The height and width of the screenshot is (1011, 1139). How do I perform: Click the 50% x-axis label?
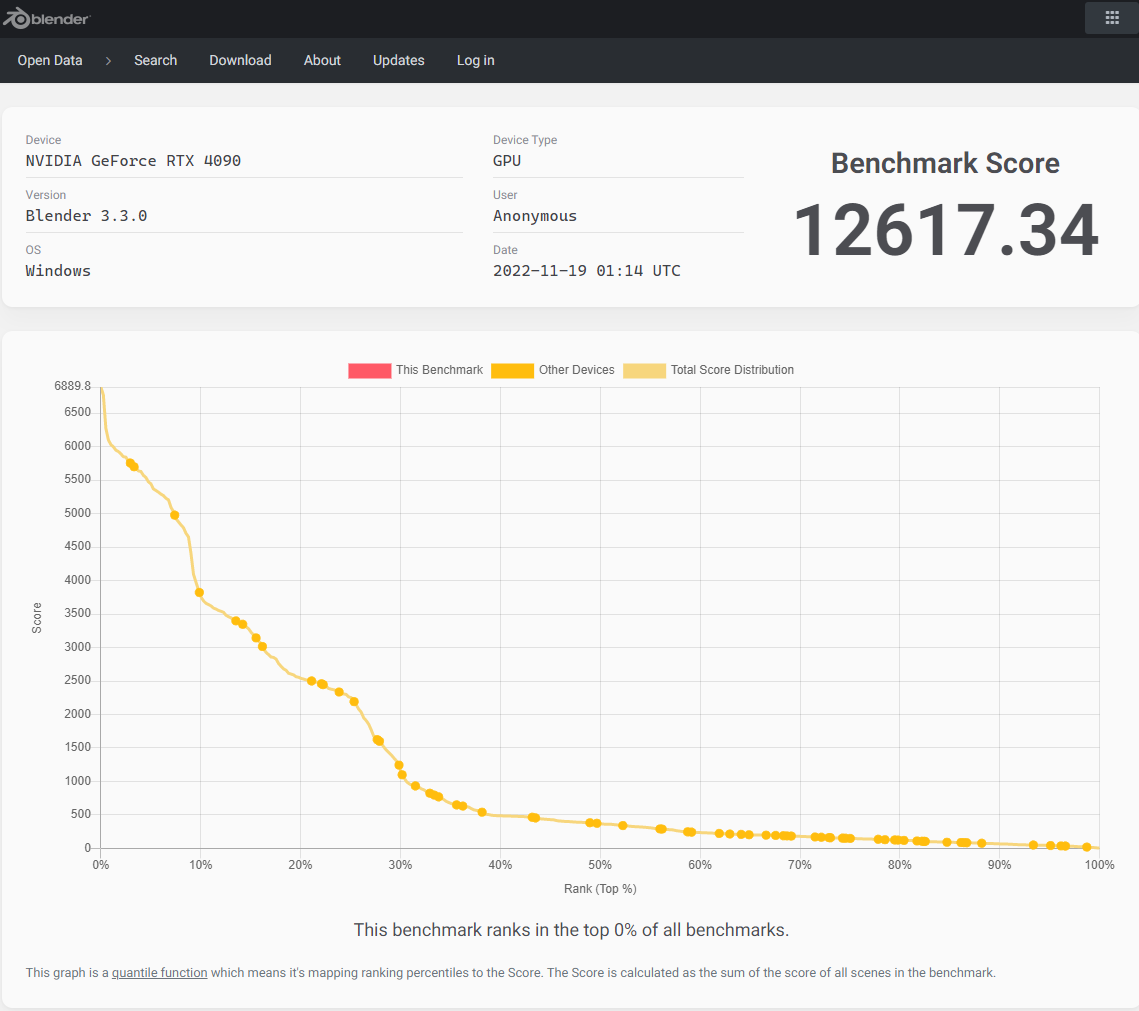pos(600,865)
